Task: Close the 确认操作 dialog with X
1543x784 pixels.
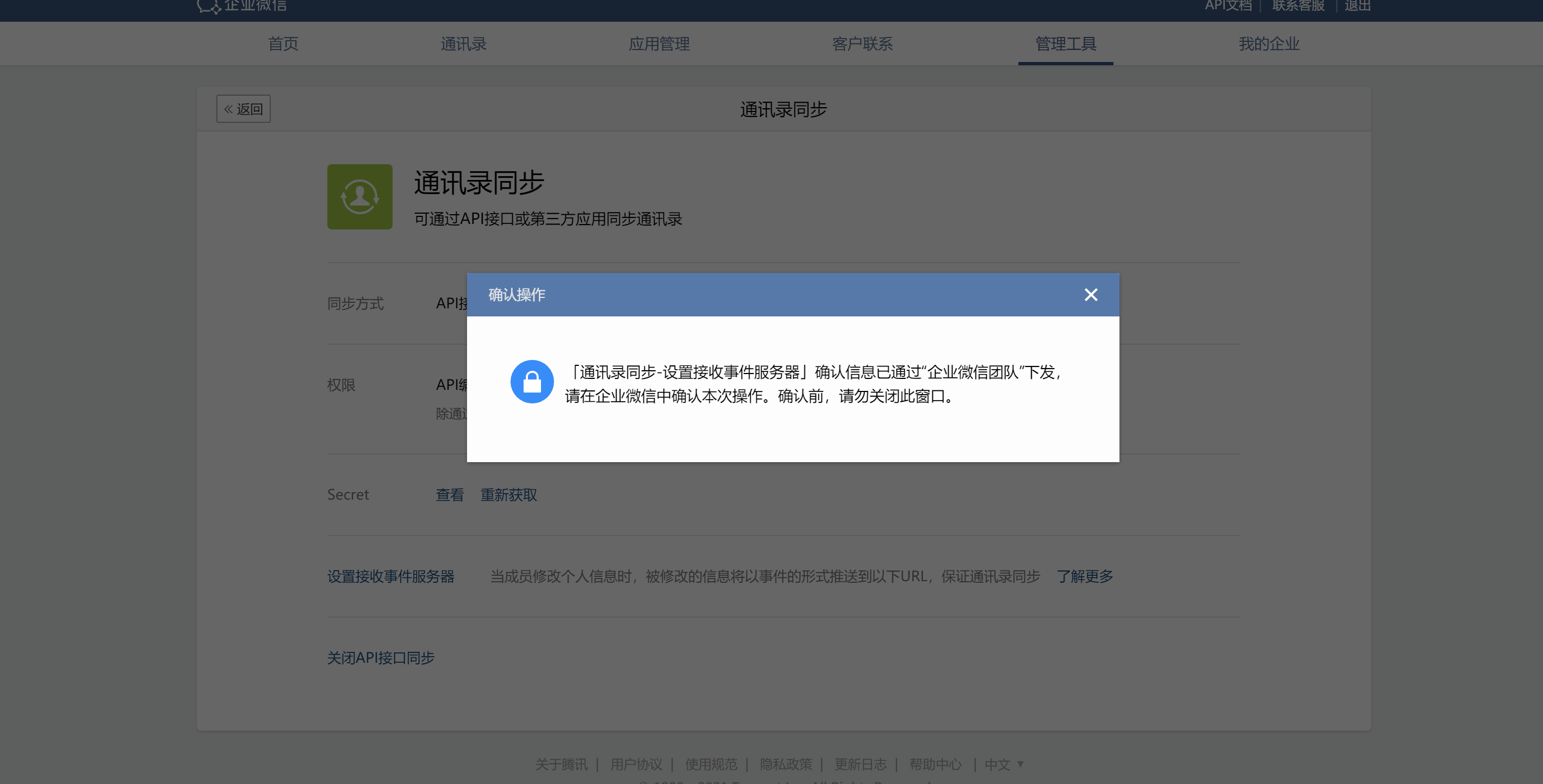Action: pos(1090,295)
